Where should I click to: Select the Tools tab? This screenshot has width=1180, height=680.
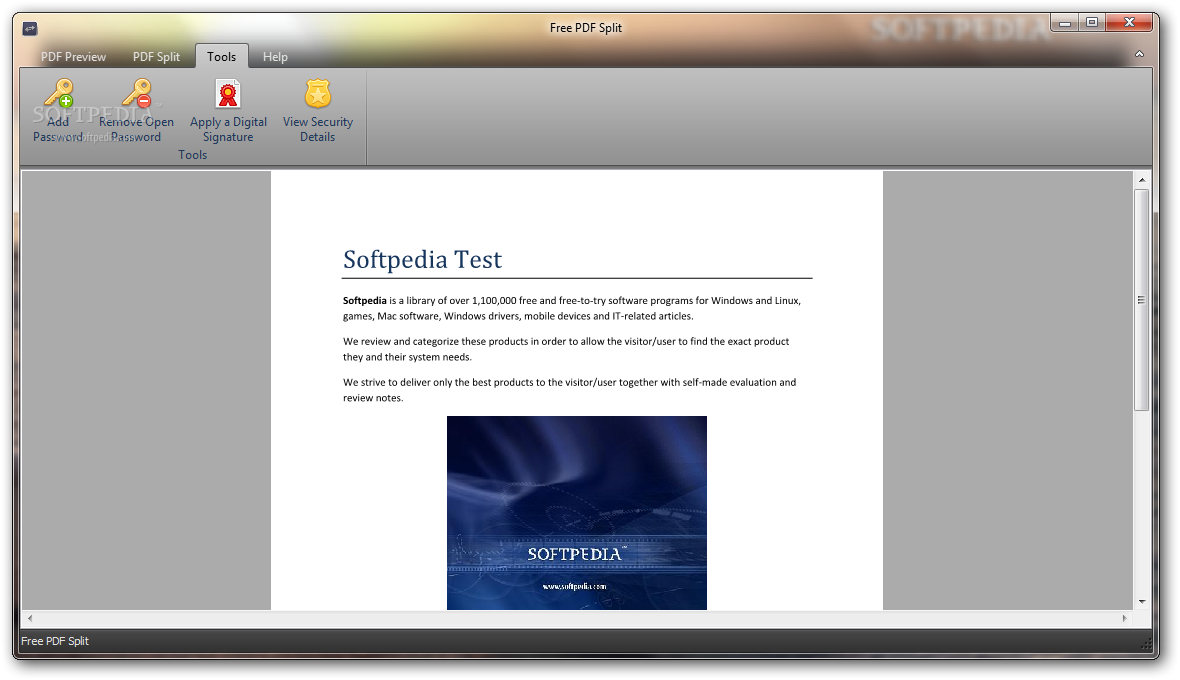point(221,56)
